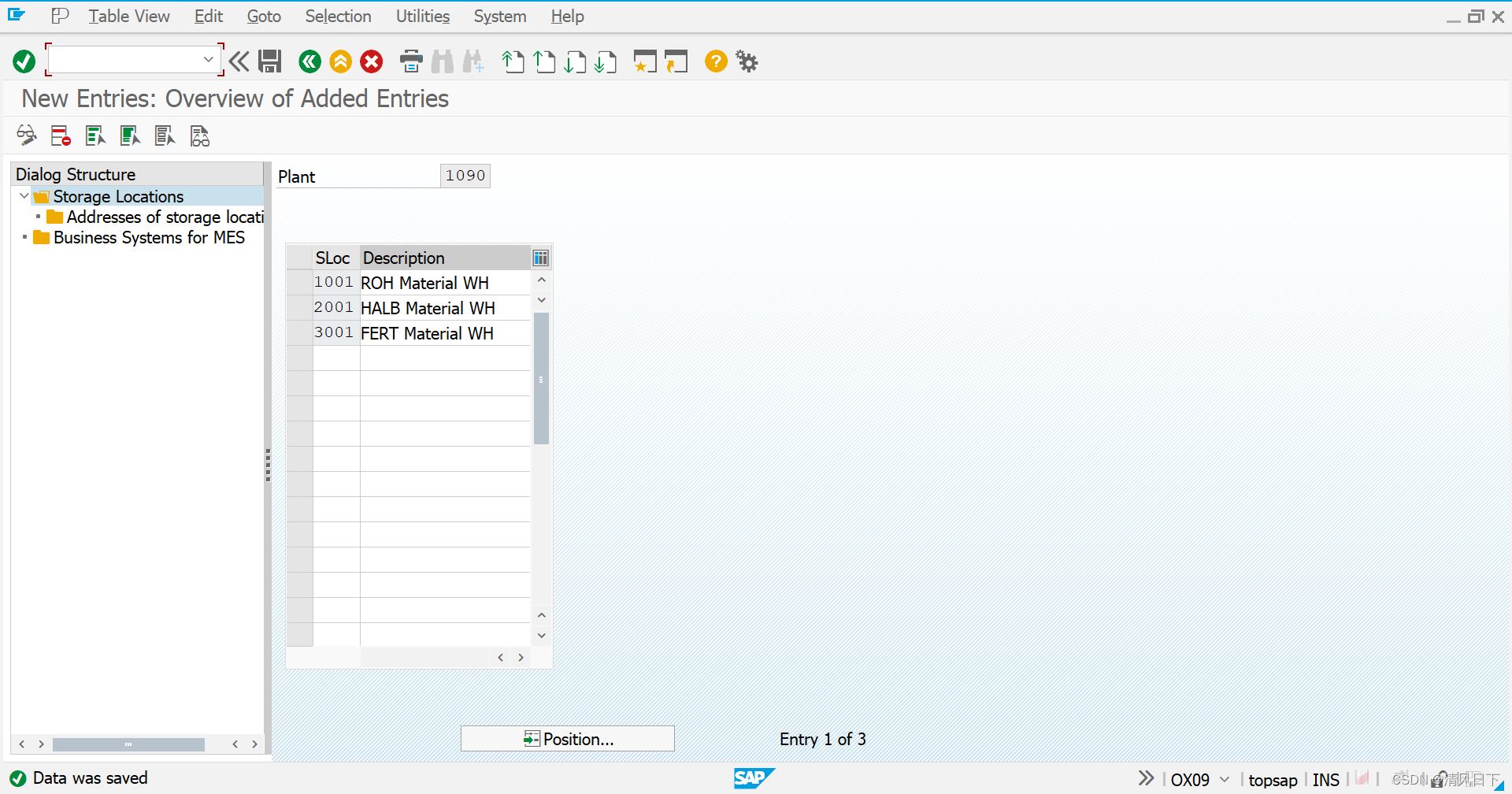Click the Find Next binoculars-plus icon
The height and width of the screenshot is (794, 1512).
[x=473, y=61]
